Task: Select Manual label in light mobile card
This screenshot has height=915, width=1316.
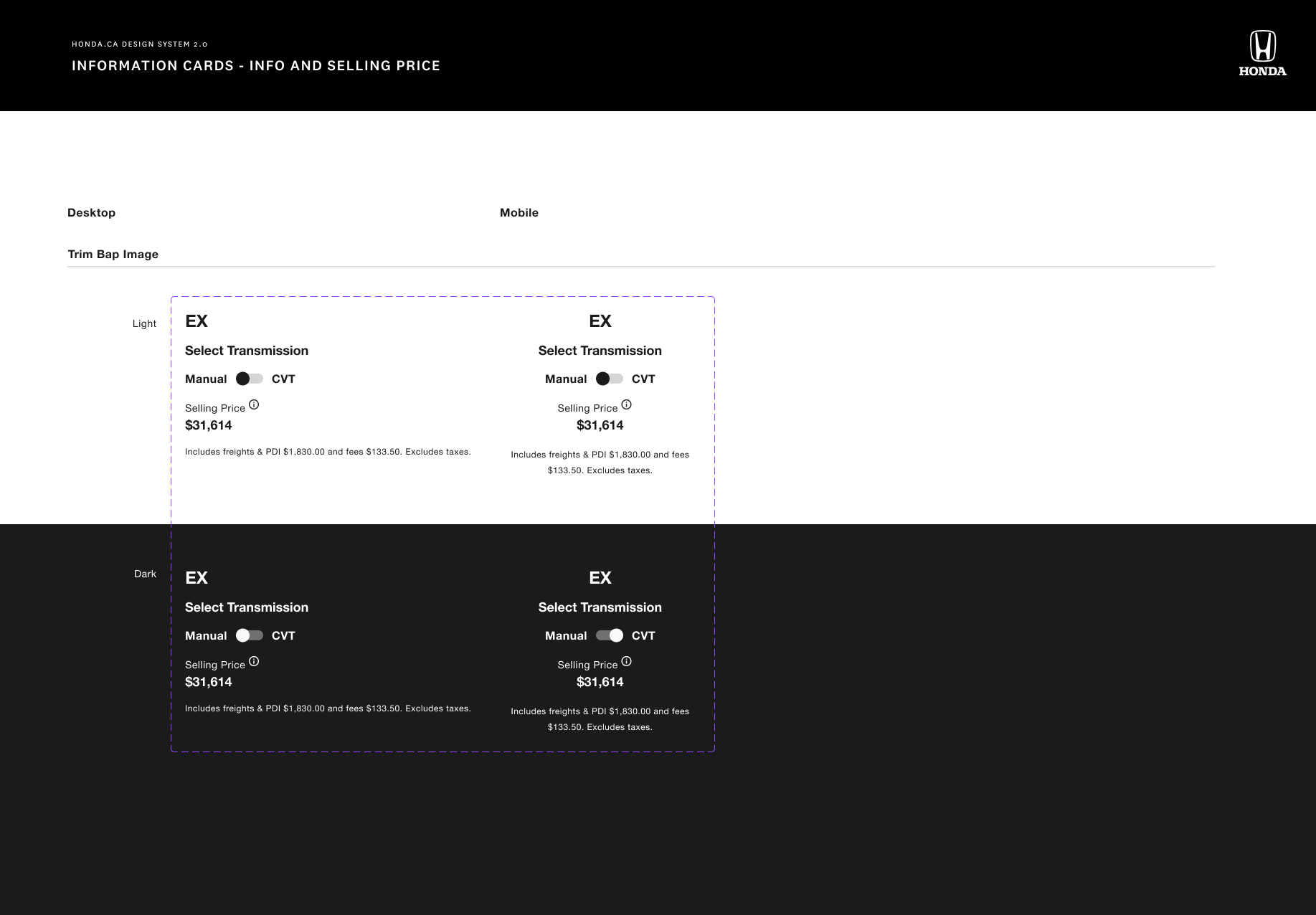Action: pyautogui.click(x=566, y=379)
